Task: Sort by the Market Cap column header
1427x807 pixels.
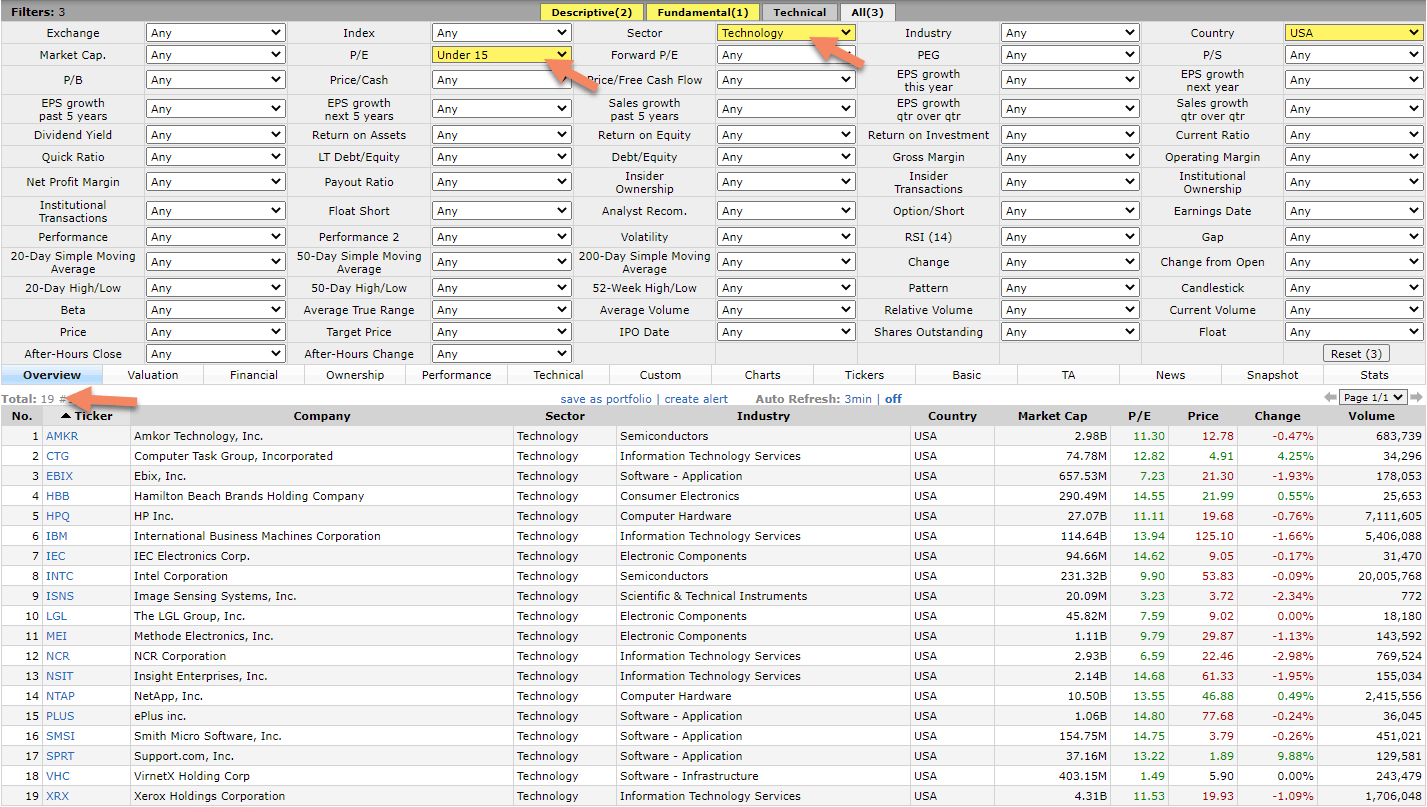Action: click(x=1051, y=416)
